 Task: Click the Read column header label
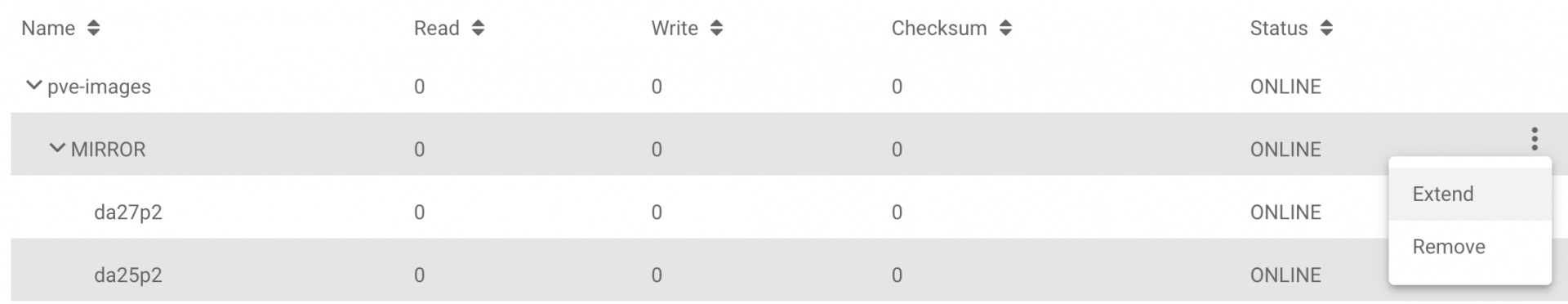(x=437, y=29)
